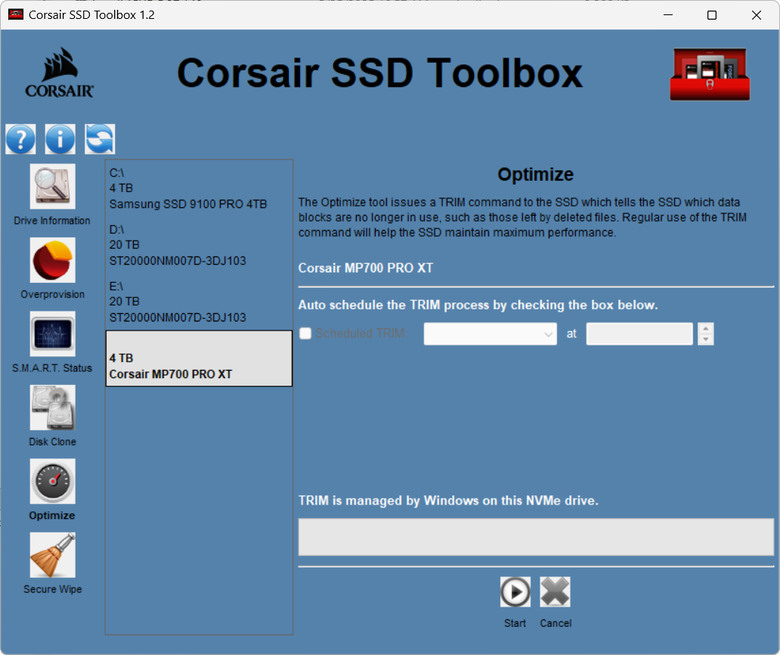Refresh the drive list with the refresh icon

100,139
